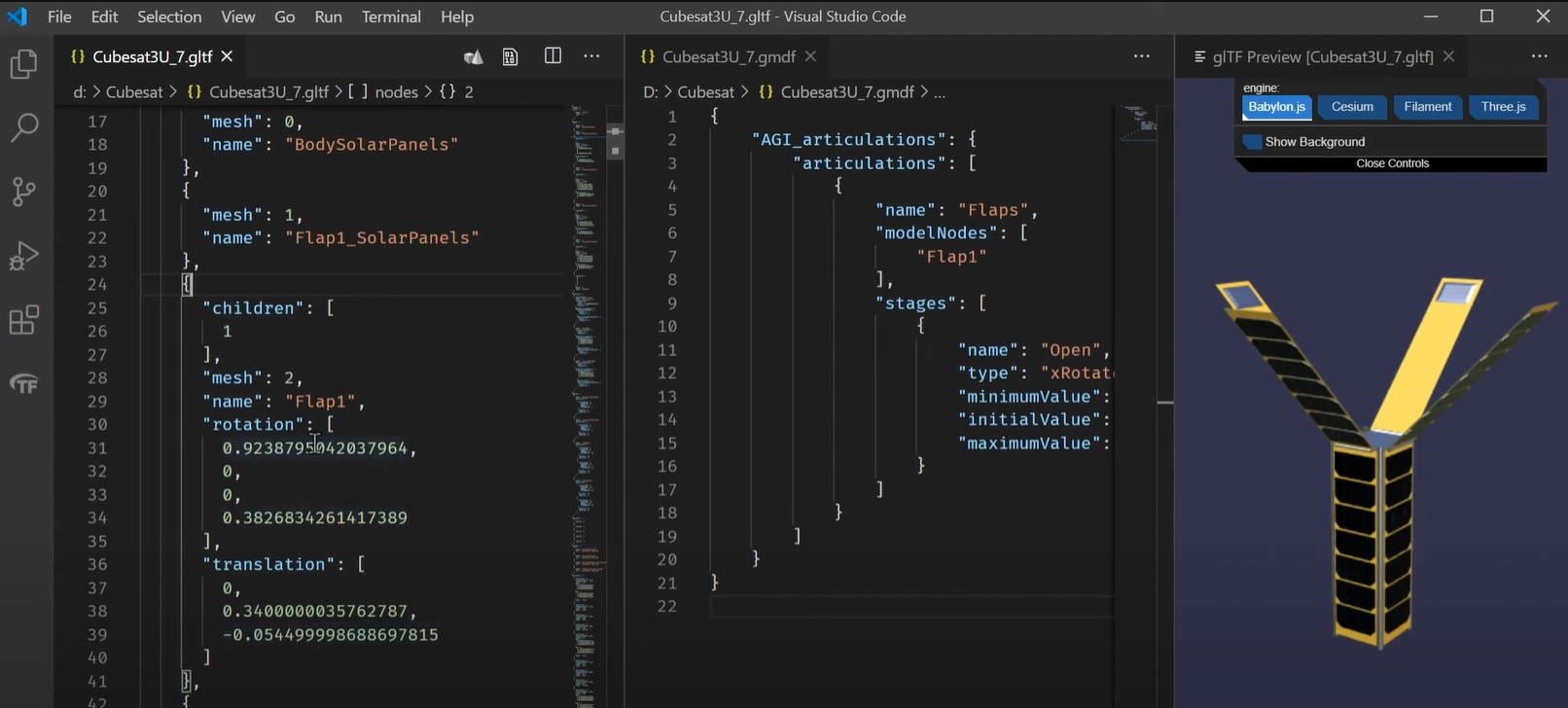Click the "maximumValue" key on line 15

(1029, 442)
